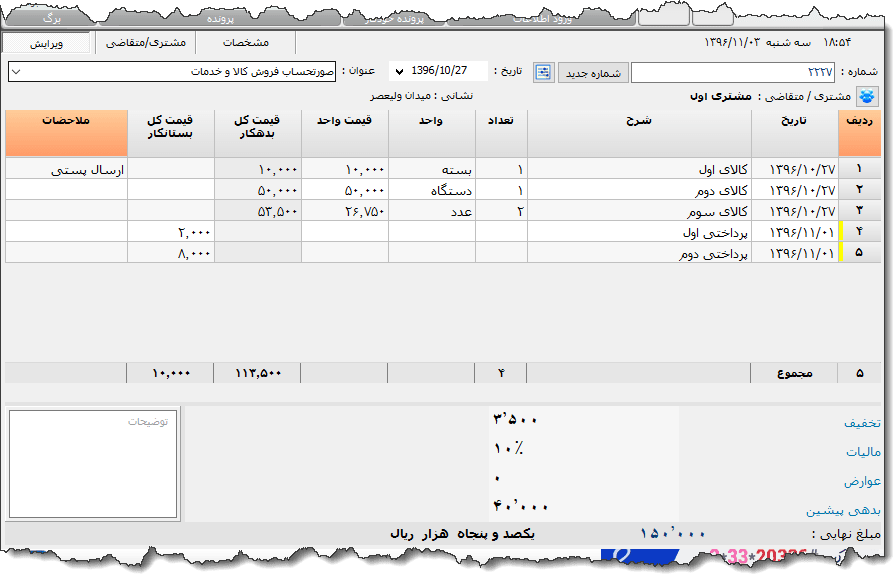Screen dimensions: 894x575
Task: Click the تخفیف discount label
Action: pos(861,423)
